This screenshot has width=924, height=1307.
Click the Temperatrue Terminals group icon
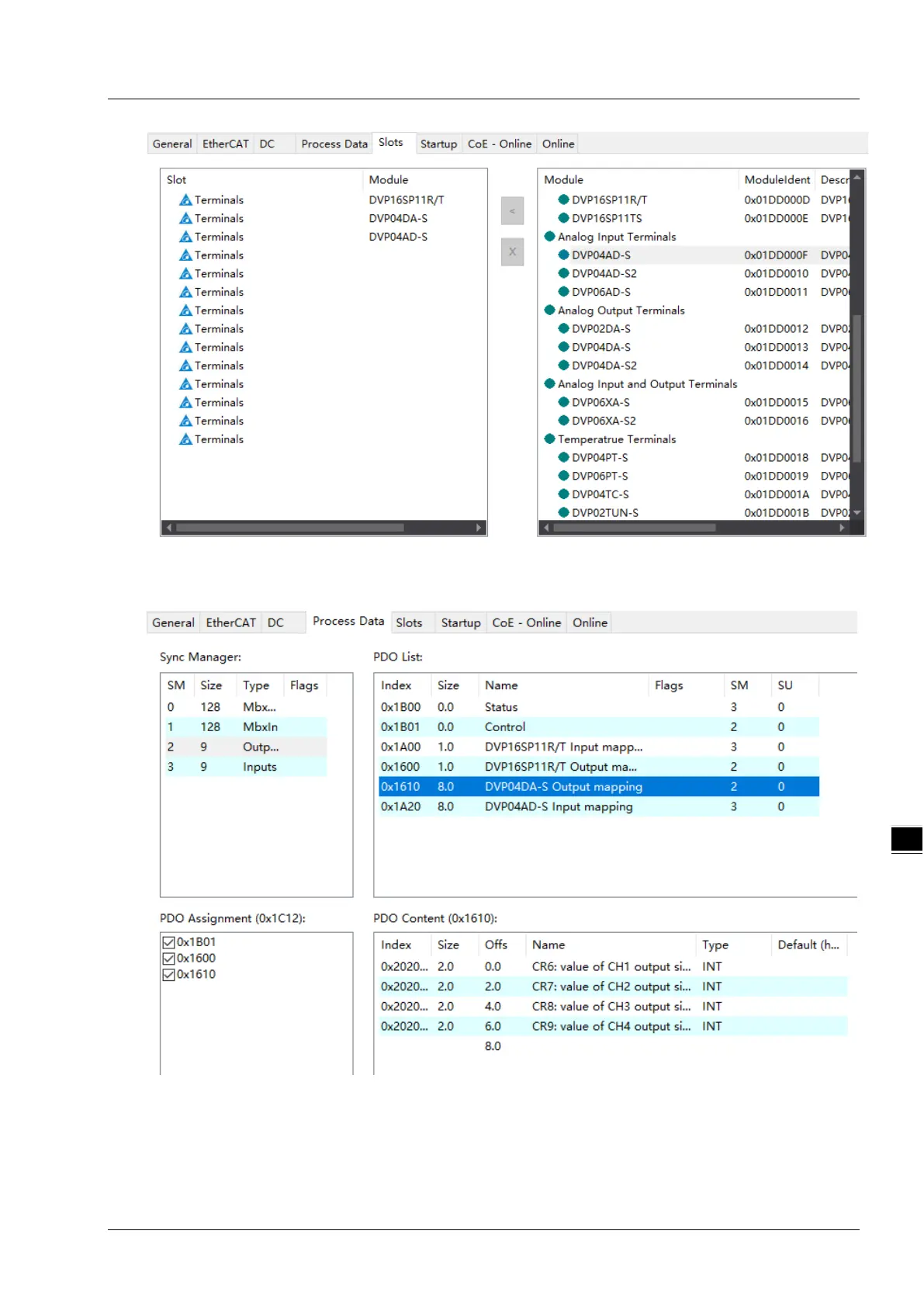pos(550,439)
